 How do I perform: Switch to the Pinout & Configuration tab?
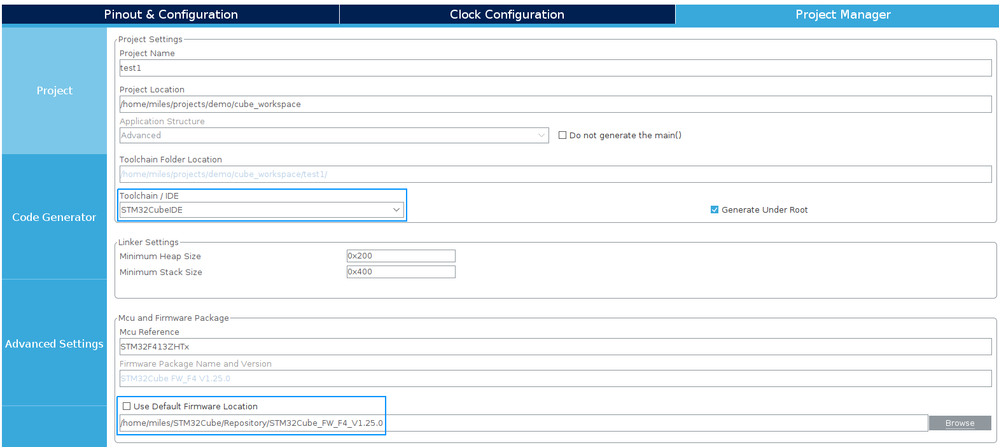(171, 15)
